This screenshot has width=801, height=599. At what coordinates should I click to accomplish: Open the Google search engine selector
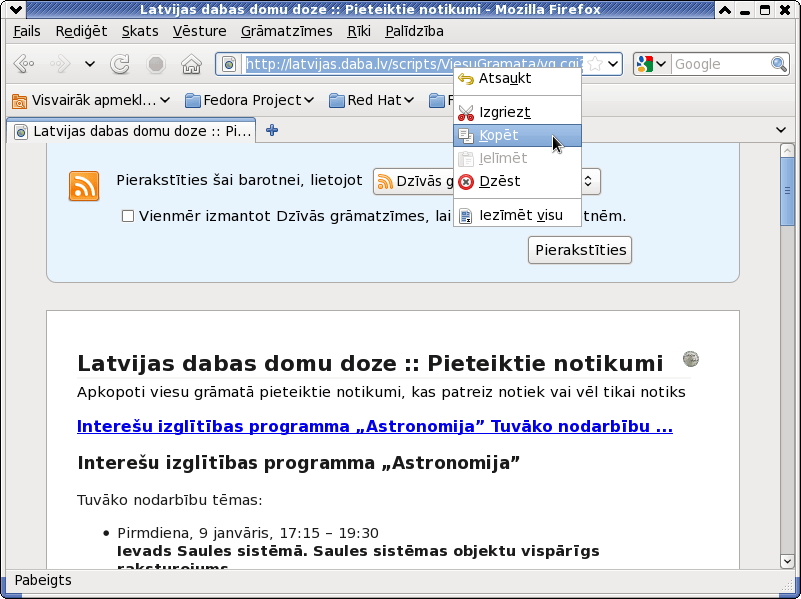click(652, 64)
